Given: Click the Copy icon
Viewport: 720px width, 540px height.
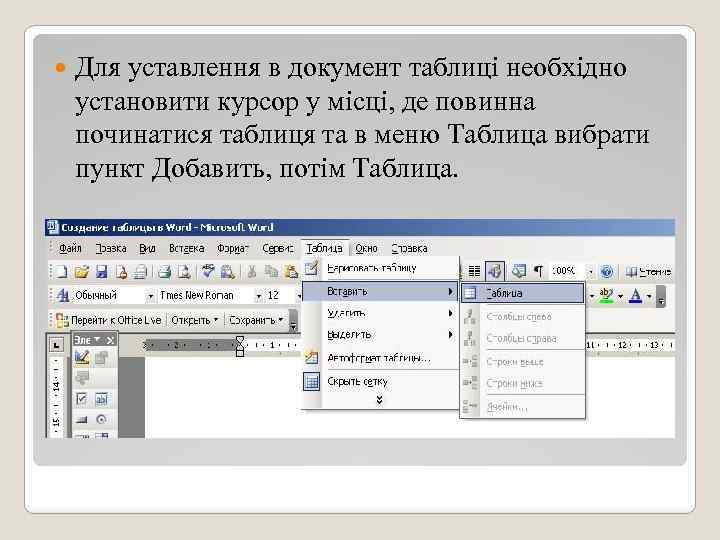Looking at the screenshot, I should tap(271, 272).
